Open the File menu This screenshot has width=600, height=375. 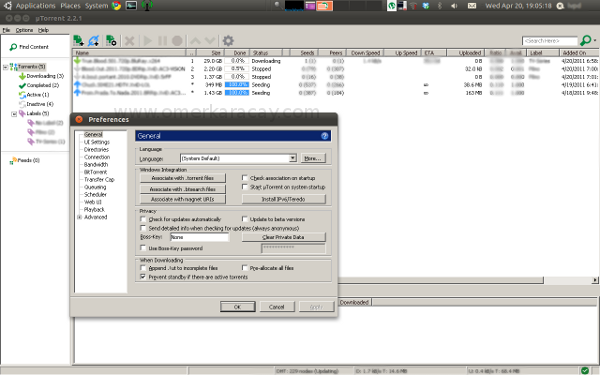(6, 30)
